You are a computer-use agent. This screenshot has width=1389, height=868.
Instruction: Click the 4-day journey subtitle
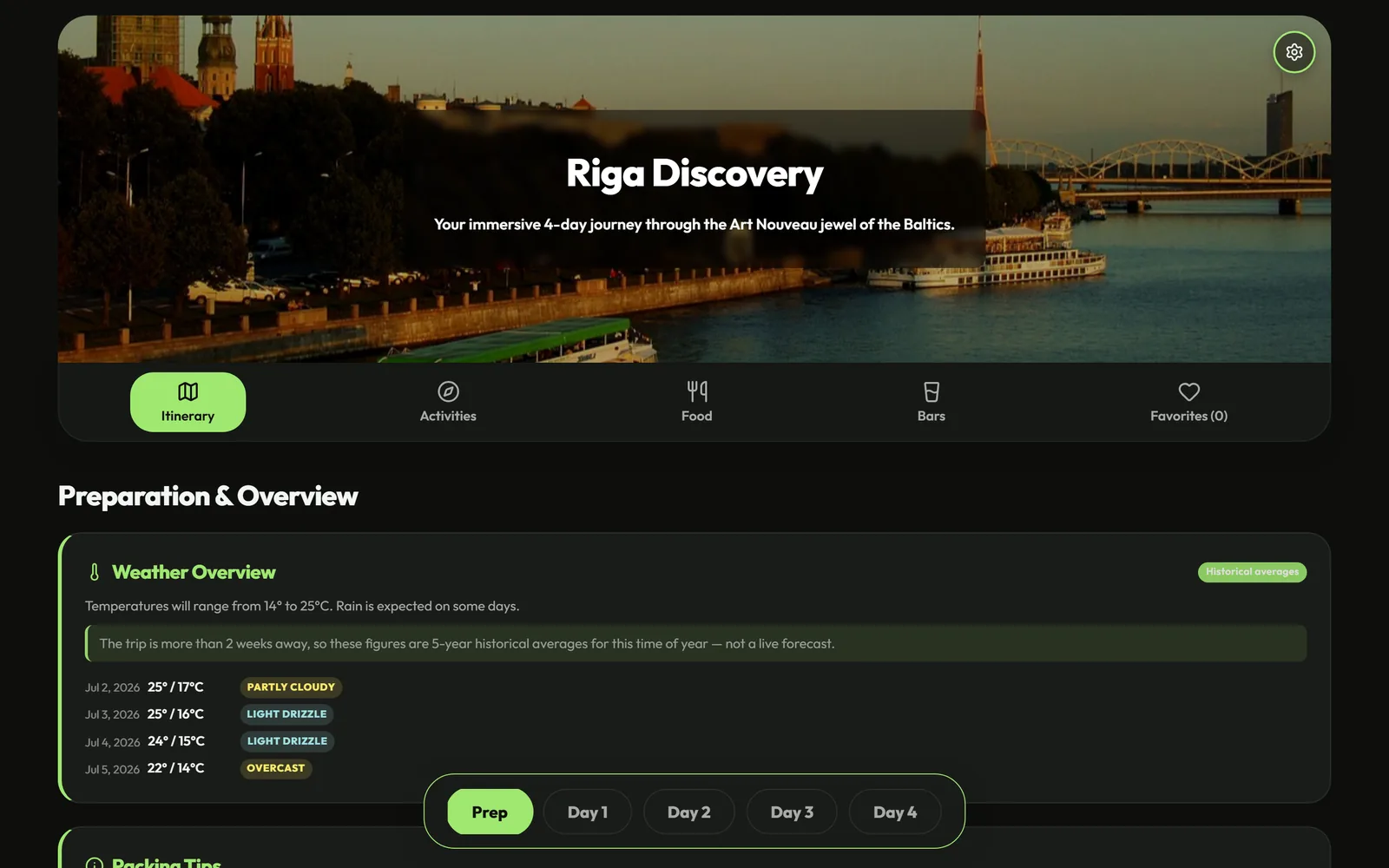(x=694, y=224)
